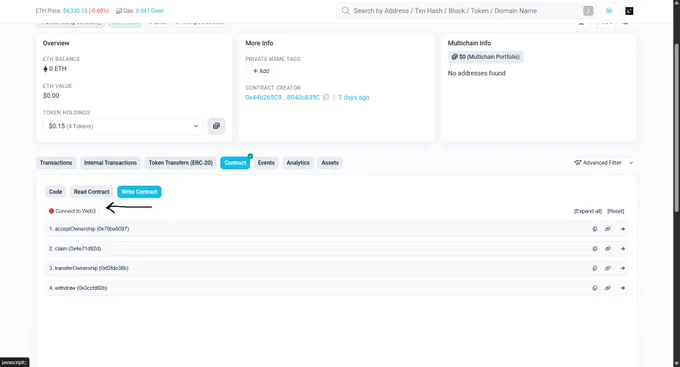The width and height of the screenshot is (680, 367).
Task: Add a private name tag
Action: [261, 71]
